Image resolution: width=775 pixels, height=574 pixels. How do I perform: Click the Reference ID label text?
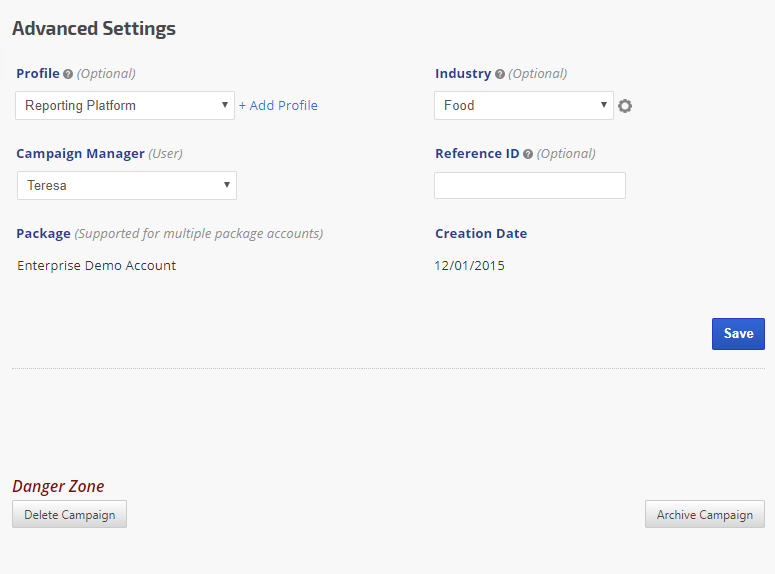click(x=476, y=154)
